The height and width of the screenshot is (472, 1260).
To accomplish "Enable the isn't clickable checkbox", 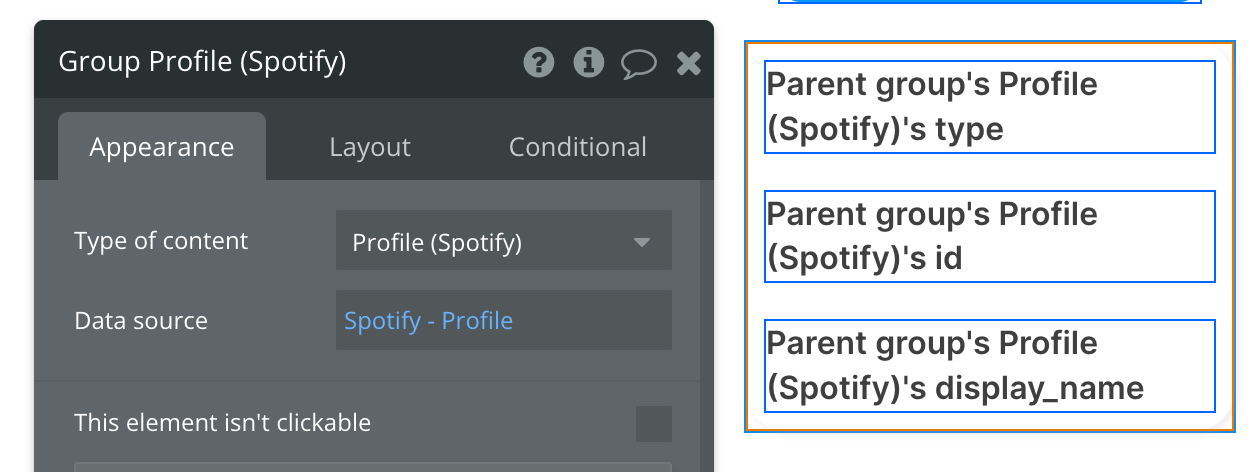I will [654, 423].
